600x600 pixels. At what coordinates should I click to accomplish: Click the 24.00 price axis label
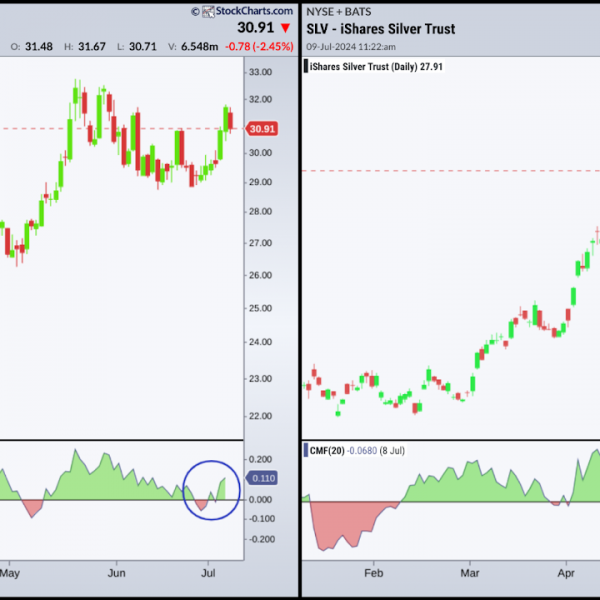261,342
